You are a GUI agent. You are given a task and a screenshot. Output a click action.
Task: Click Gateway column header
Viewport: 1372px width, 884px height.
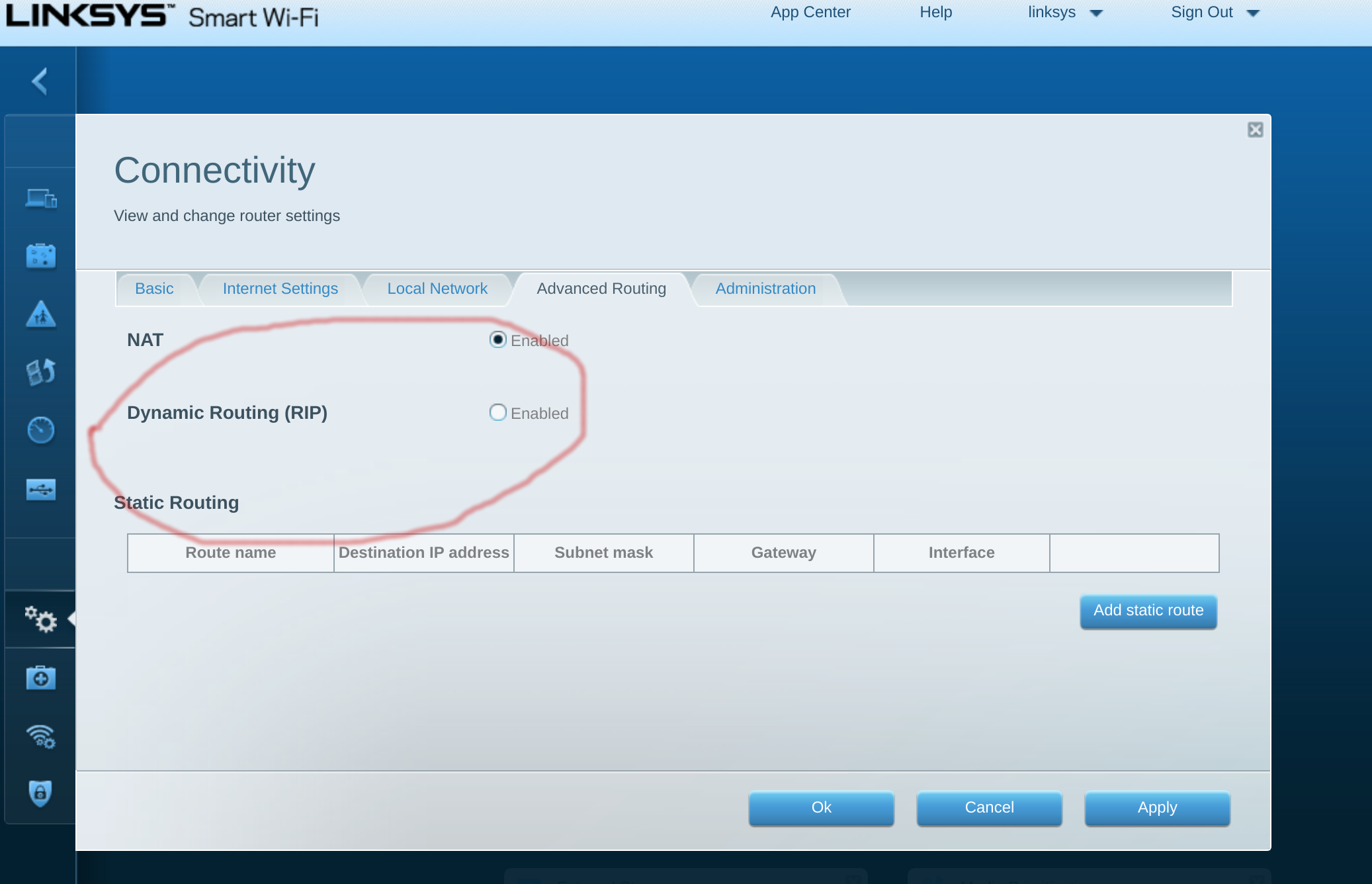pos(784,552)
